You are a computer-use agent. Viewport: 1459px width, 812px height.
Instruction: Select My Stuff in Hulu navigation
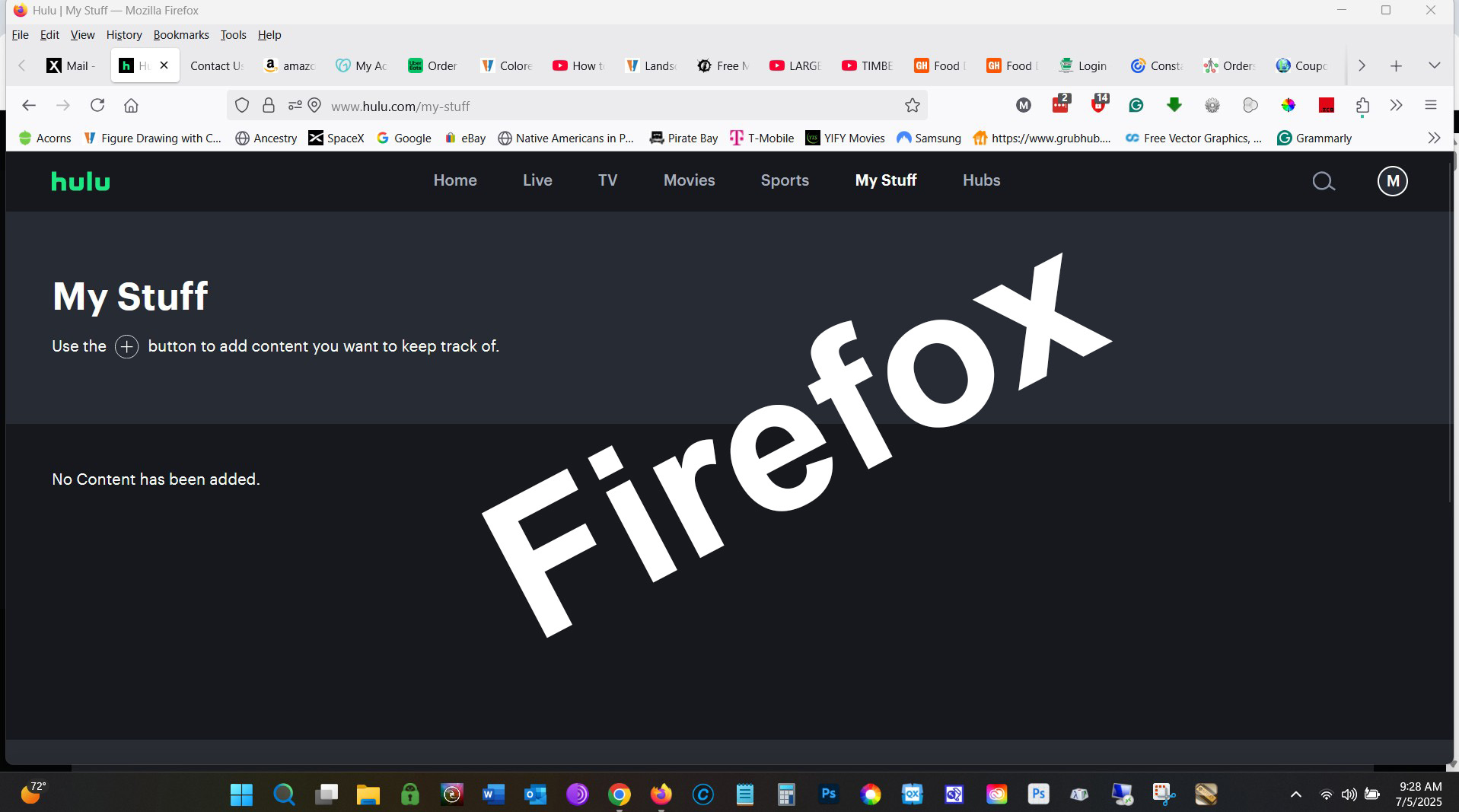pyautogui.click(x=886, y=180)
